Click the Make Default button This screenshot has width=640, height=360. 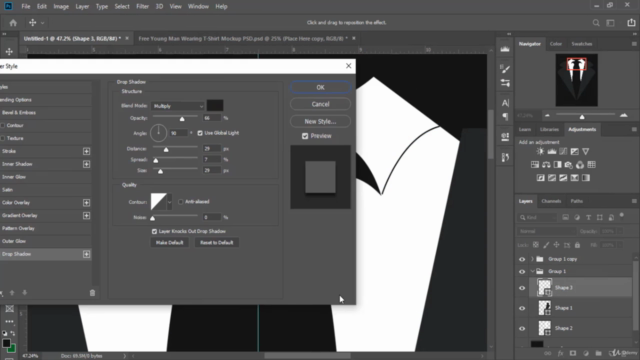(x=169, y=242)
